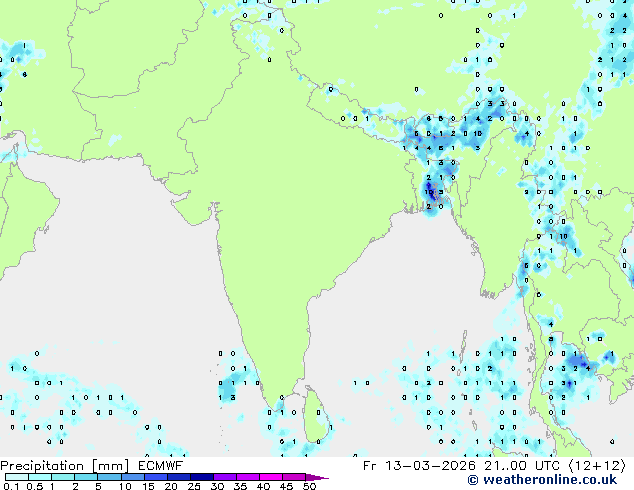This screenshot has width=634, height=490.
Task: Click the "21..00 UTC" forecast time text
Action: (522, 466)
